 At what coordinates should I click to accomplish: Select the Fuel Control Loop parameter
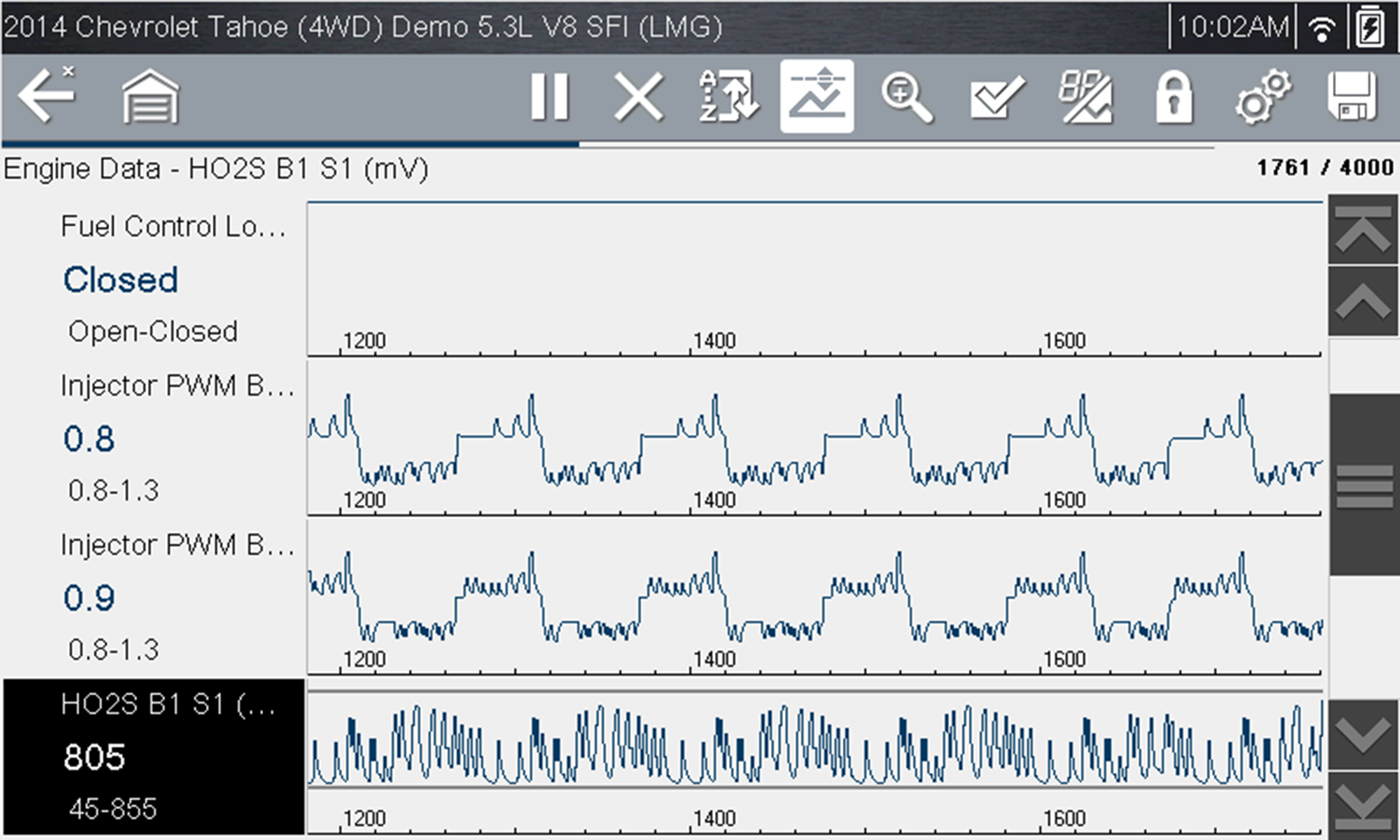pyautogui.click(x=154, y=278)
